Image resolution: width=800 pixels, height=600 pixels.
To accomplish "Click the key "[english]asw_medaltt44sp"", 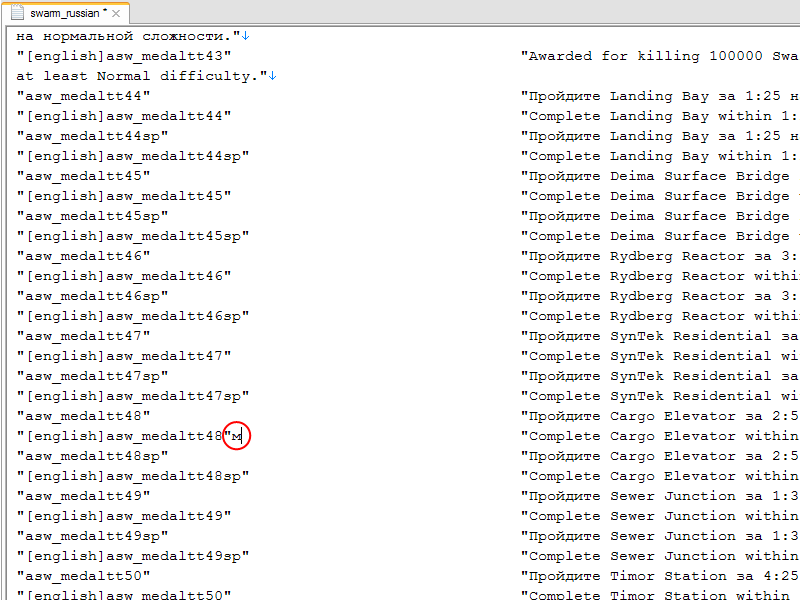I will [x=133, y=156].
